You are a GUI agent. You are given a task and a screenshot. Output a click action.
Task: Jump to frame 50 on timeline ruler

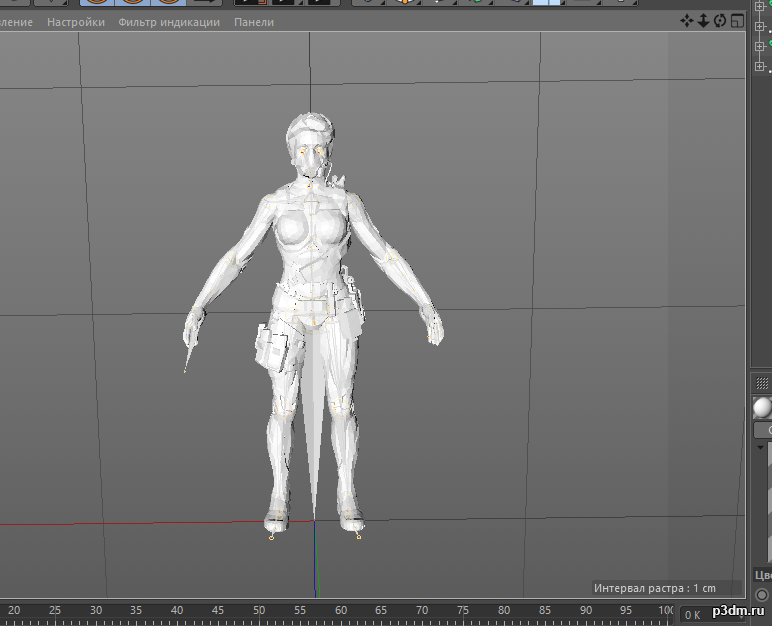point(258,610)
